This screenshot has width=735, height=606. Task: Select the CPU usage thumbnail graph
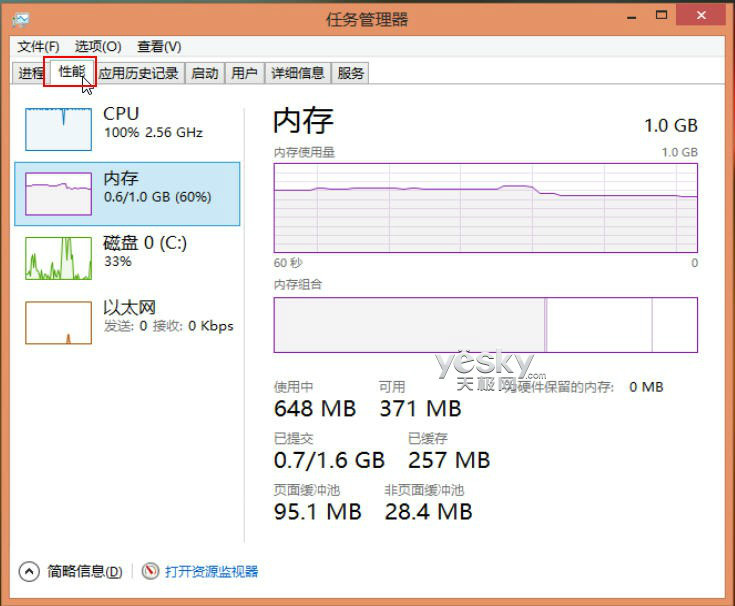point(58,129)
